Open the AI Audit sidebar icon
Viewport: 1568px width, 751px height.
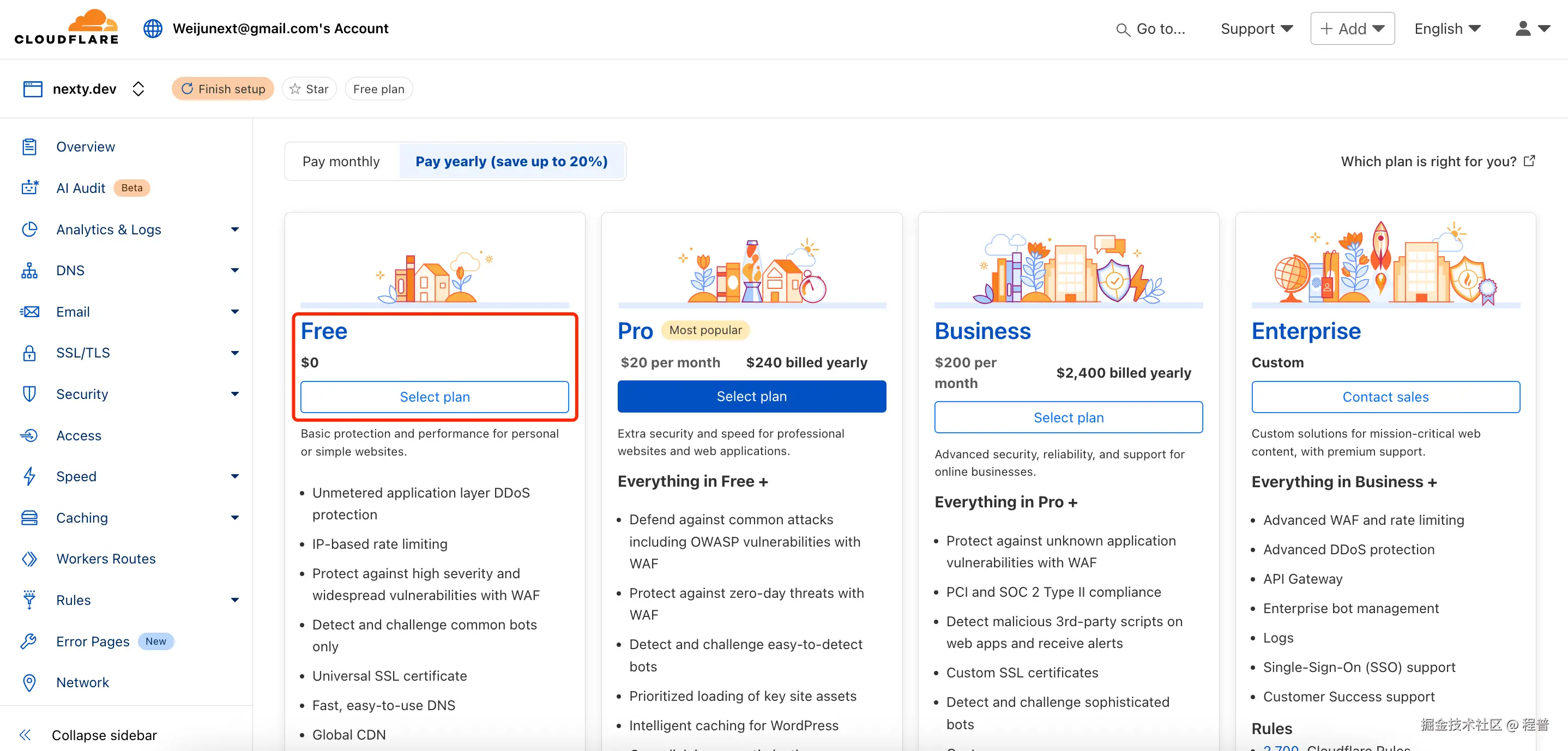(x=29, y=188)
